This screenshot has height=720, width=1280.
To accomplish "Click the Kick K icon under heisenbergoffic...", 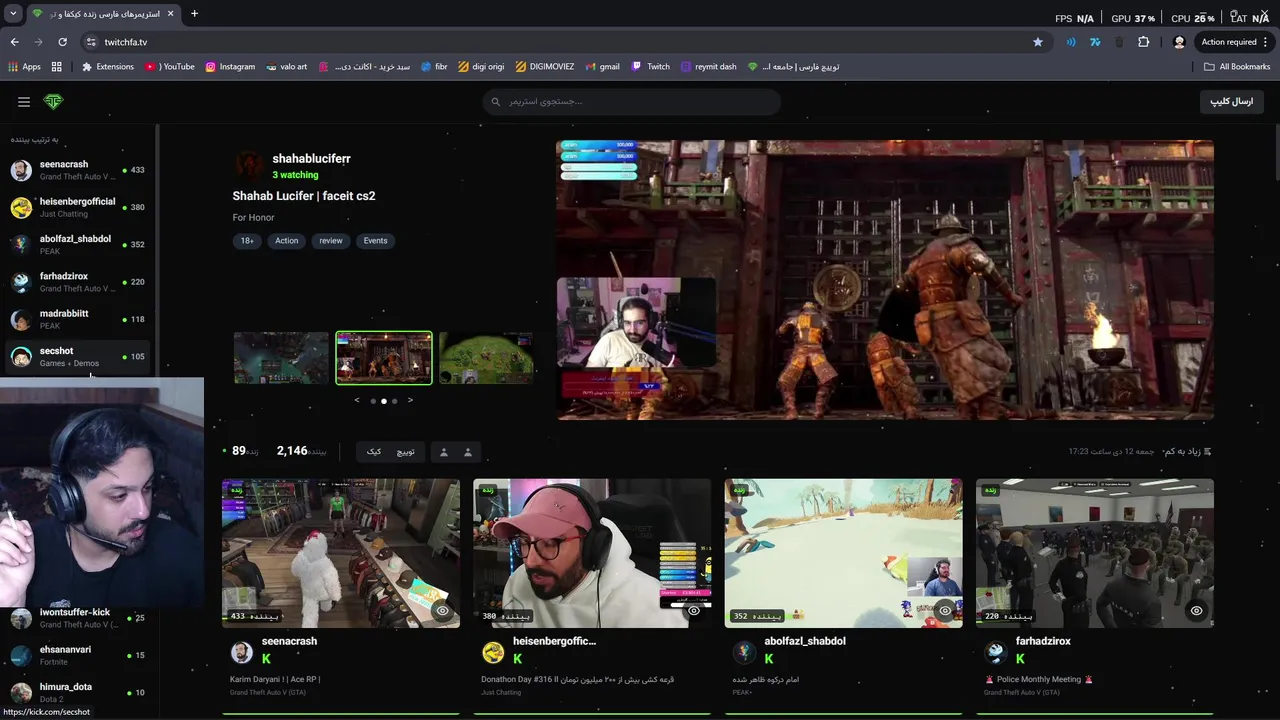I will pyautogui.click(x=517, y=659).
